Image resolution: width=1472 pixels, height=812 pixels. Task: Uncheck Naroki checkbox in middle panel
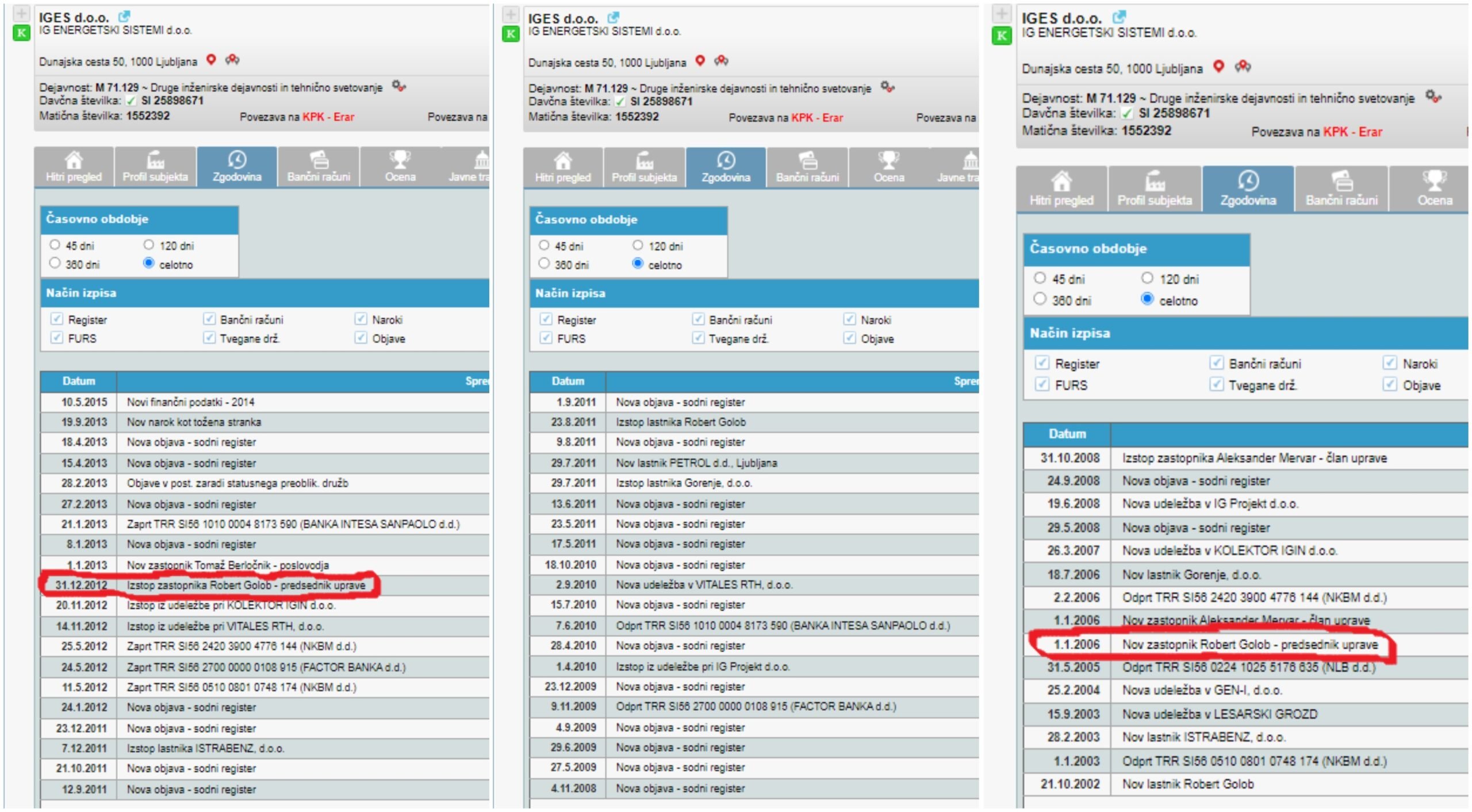tap(849, 319)
